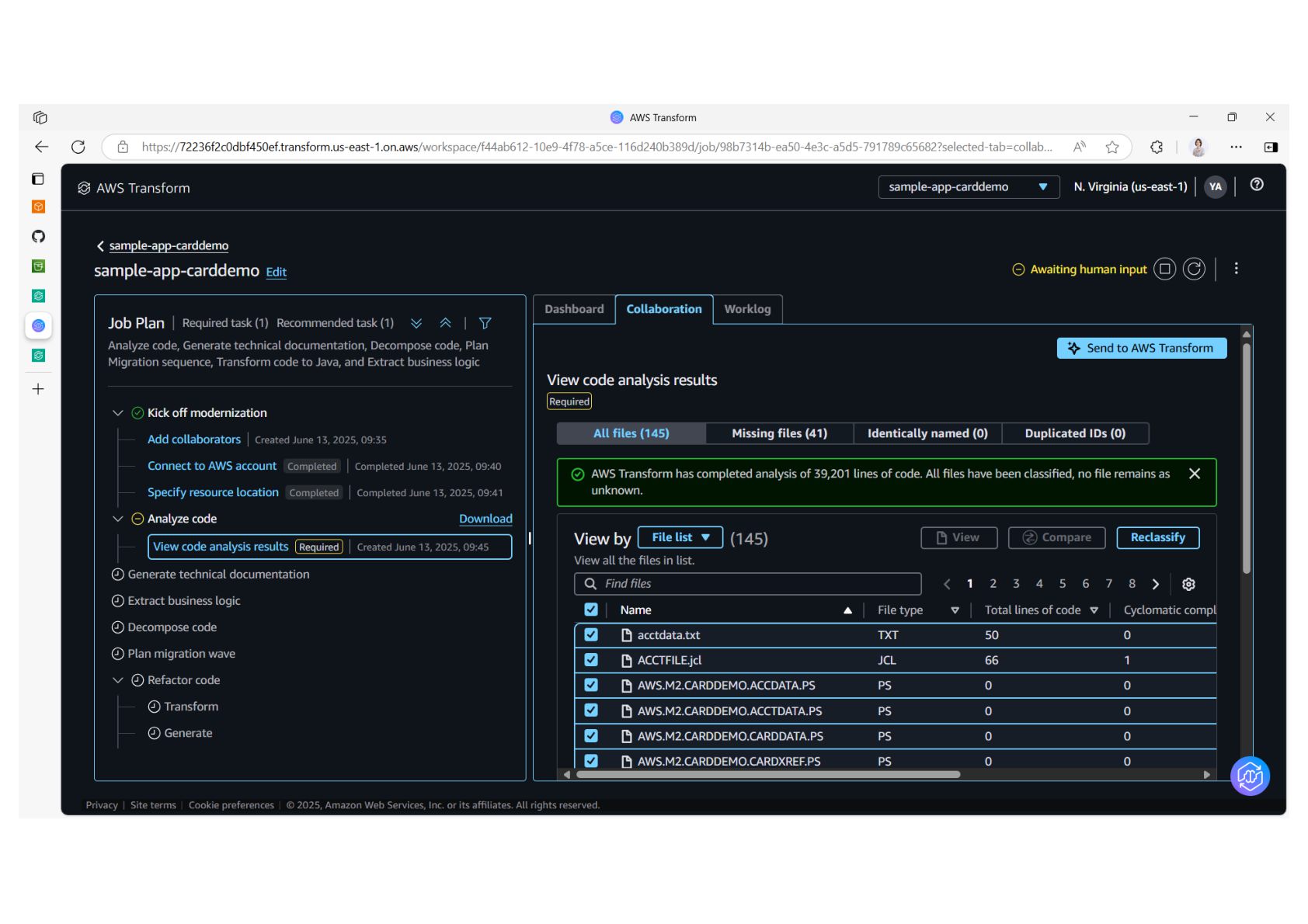Image resolution: width=1308 pixels, height=924 pixels.
Task: Click the Job Plan filter icon
Action: point(485,323)
